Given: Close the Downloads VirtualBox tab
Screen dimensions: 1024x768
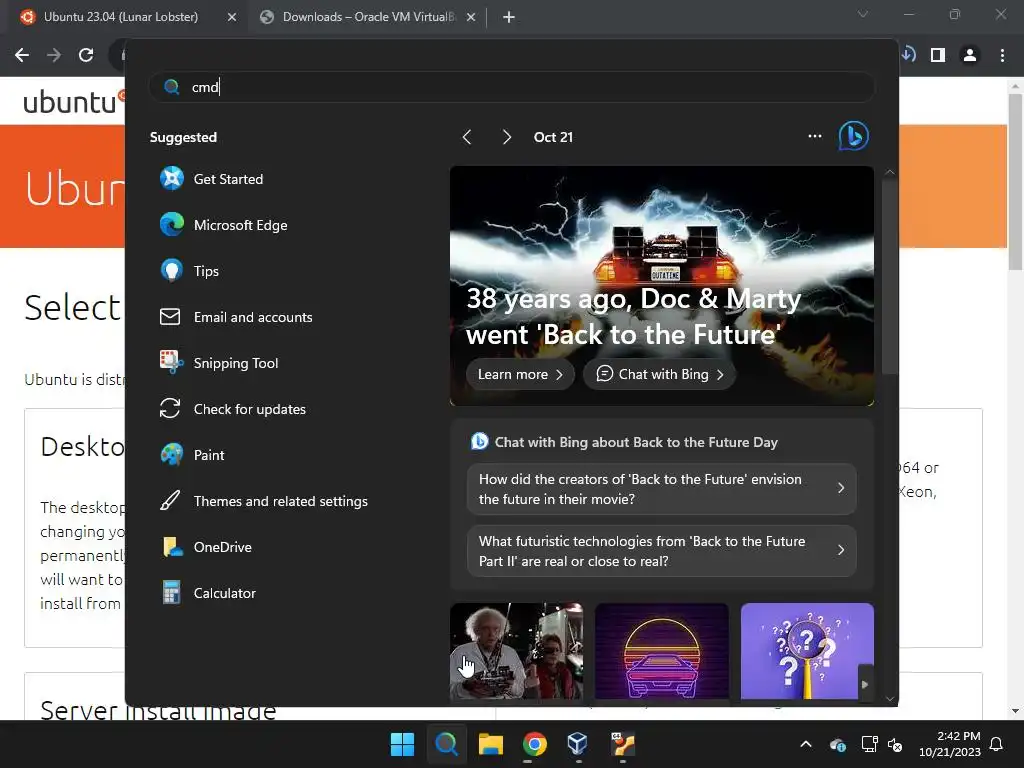Looking at the screenshot, I should click(x=471, y=17).
